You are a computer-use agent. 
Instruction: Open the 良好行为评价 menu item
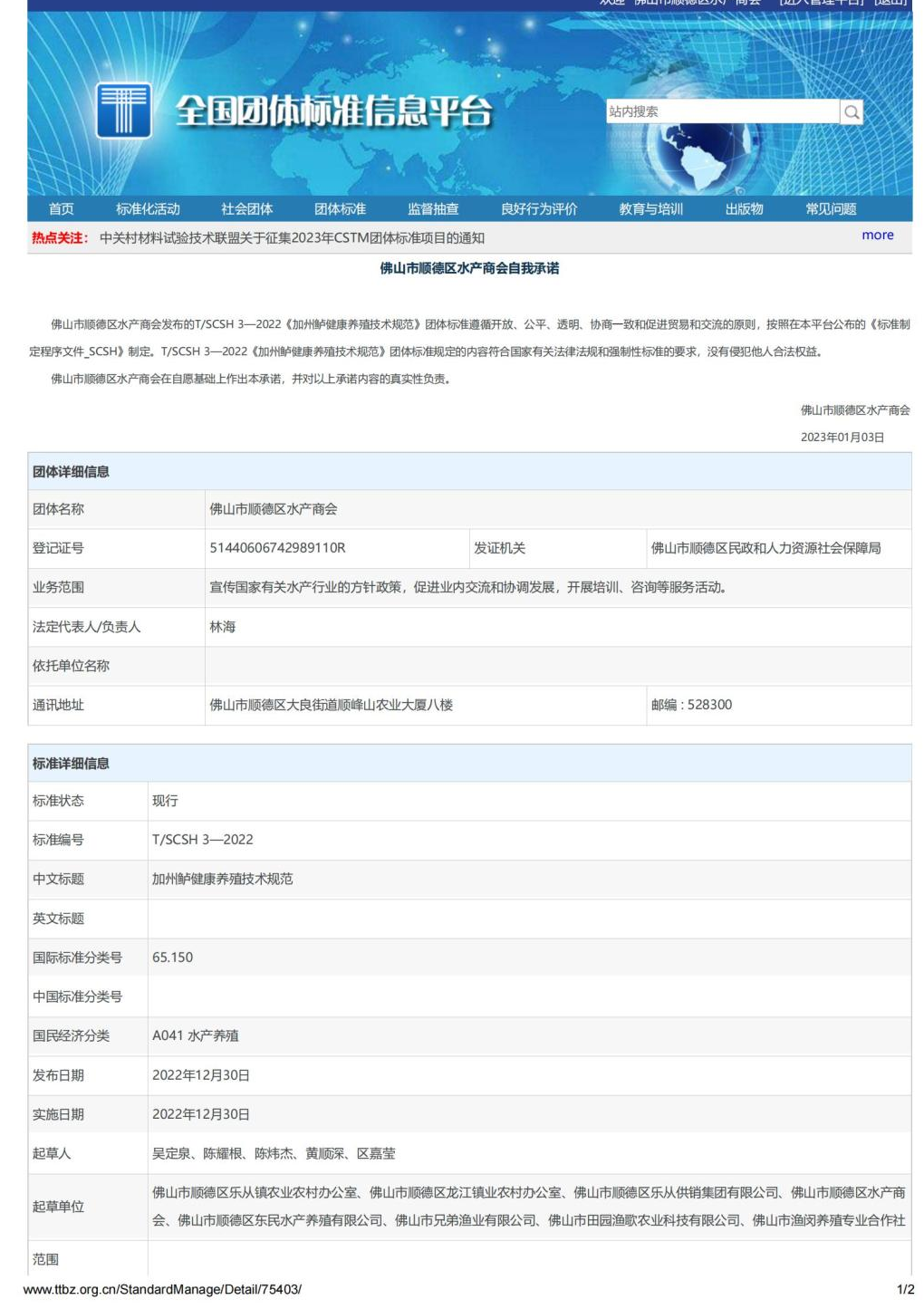tap(539, 209)
